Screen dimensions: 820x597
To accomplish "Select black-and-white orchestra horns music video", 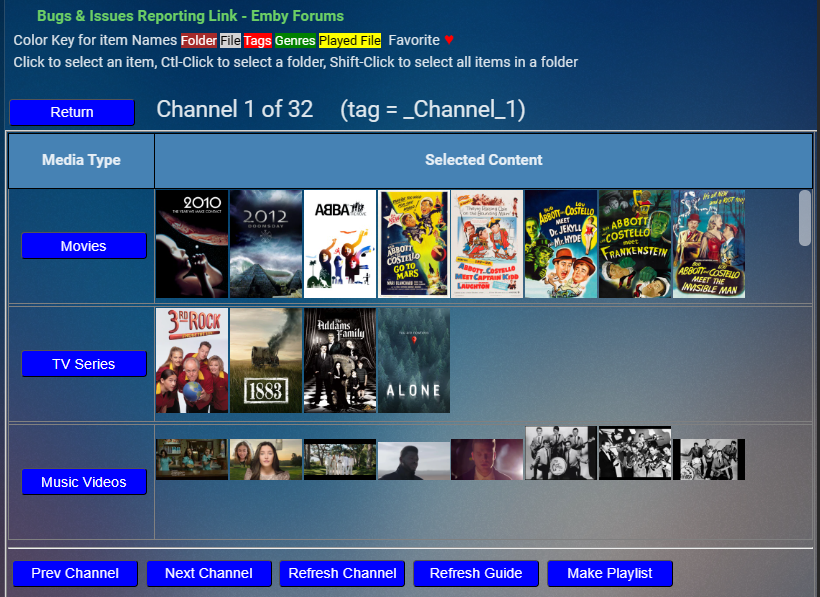I will pos(635,453).
